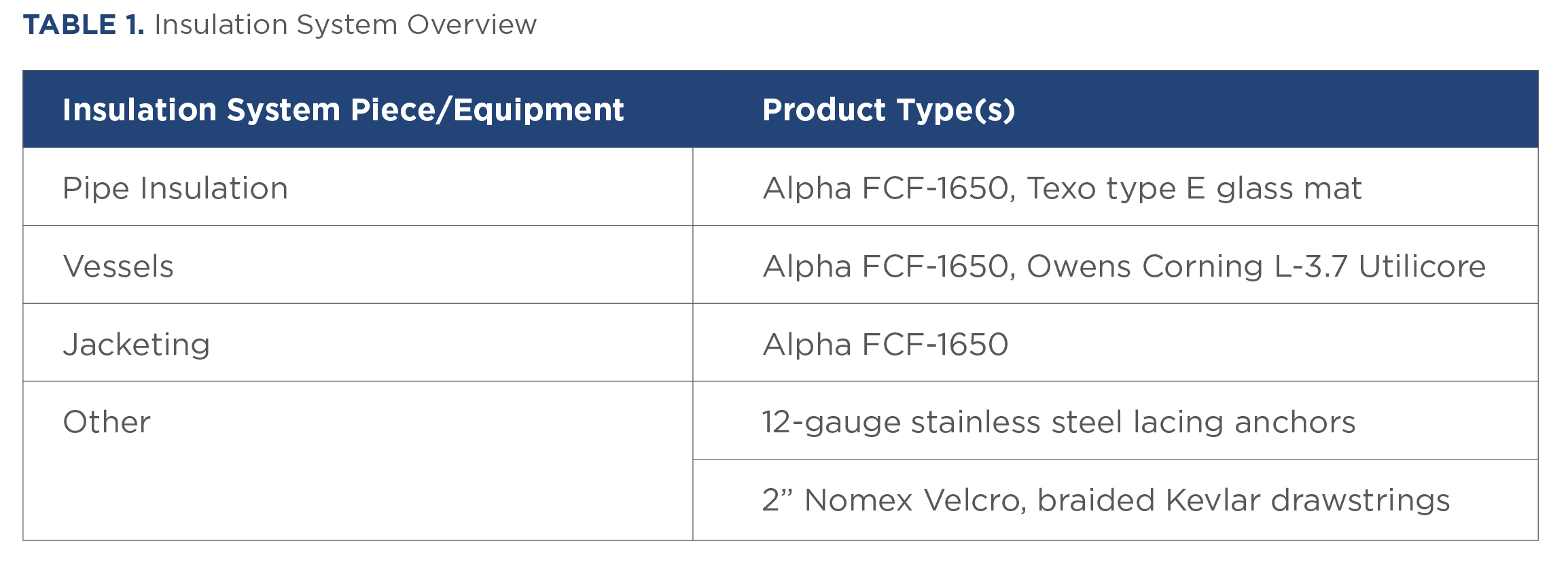This screenshot has width=1568, height=571.
Task: Select the words "stainless steel"
Action: 1016,422
